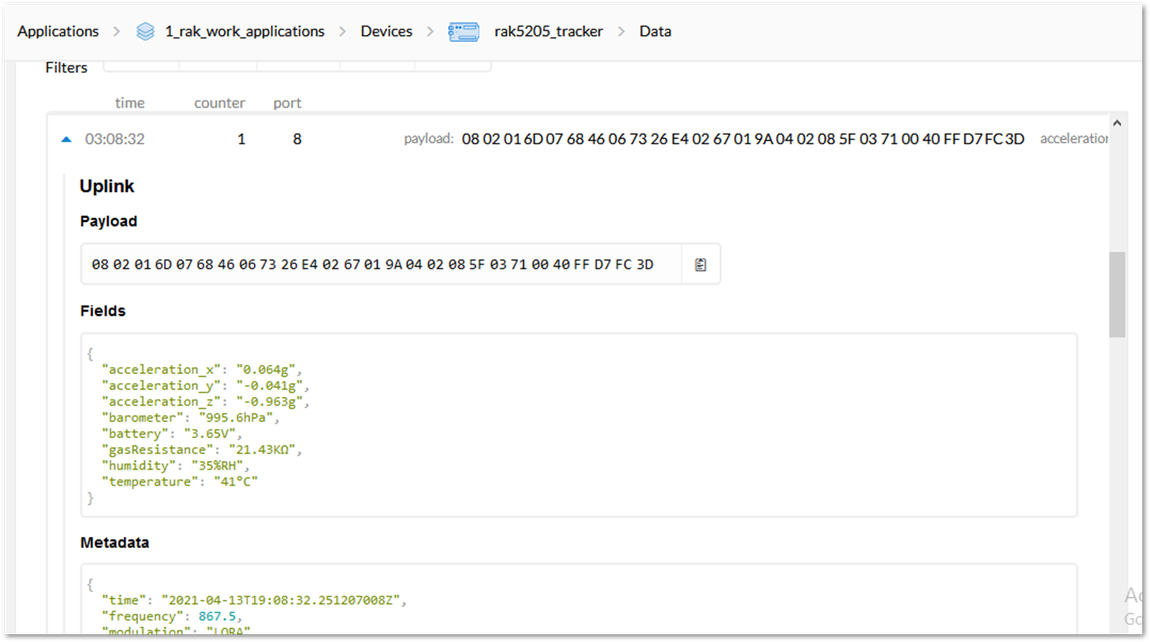Open the rak5205_tracker breadcrumb link
The width and height of the screenshot is (1150, 642).
[x=549, y=32]
